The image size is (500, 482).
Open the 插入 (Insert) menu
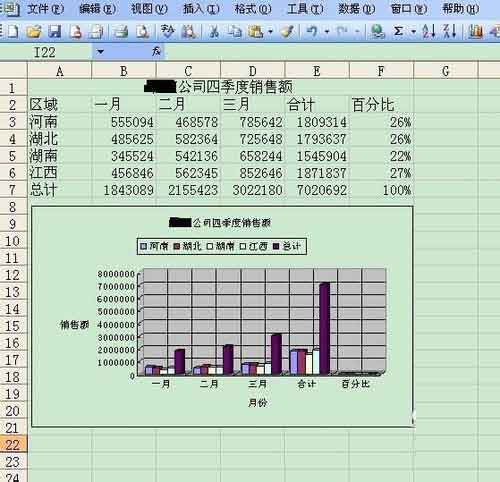pyautogui.click(x=201, y=9)
